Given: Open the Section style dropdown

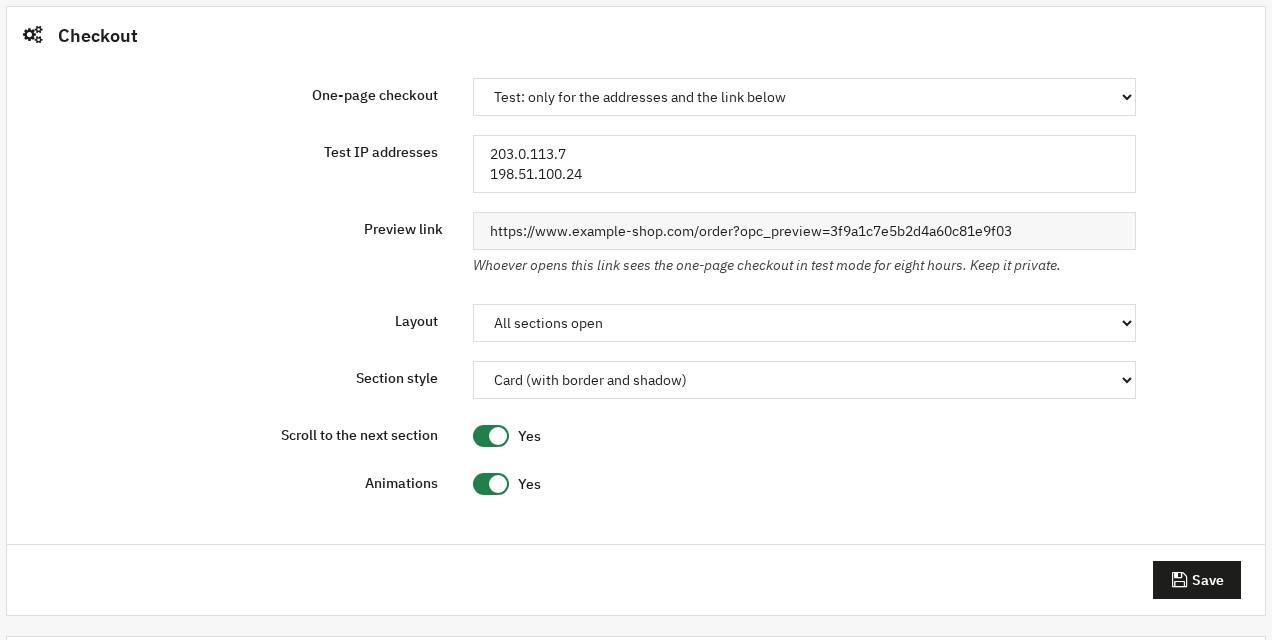Looking at the screenshot, I should (804, 380).
